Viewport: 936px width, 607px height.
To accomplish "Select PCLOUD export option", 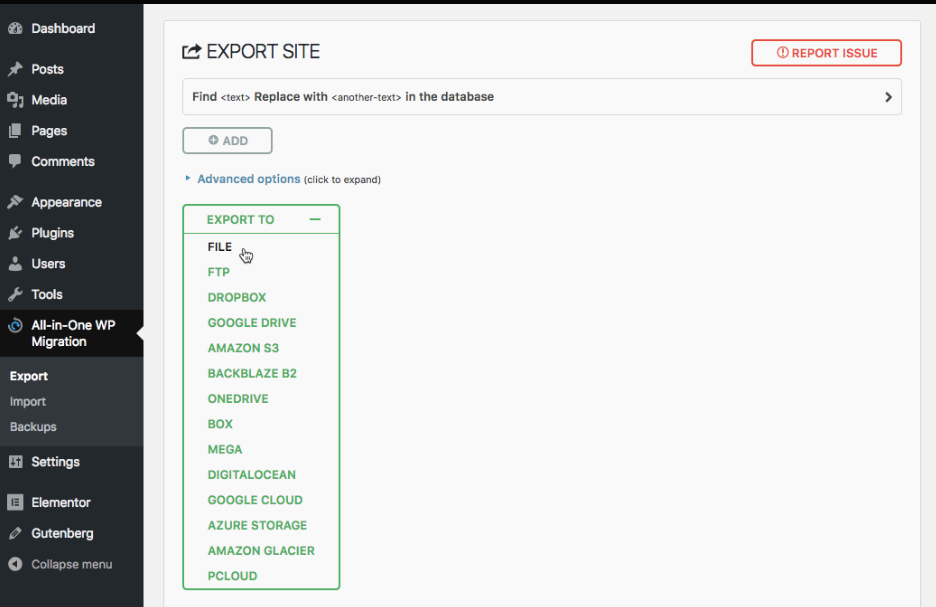I will coord(232,577).
